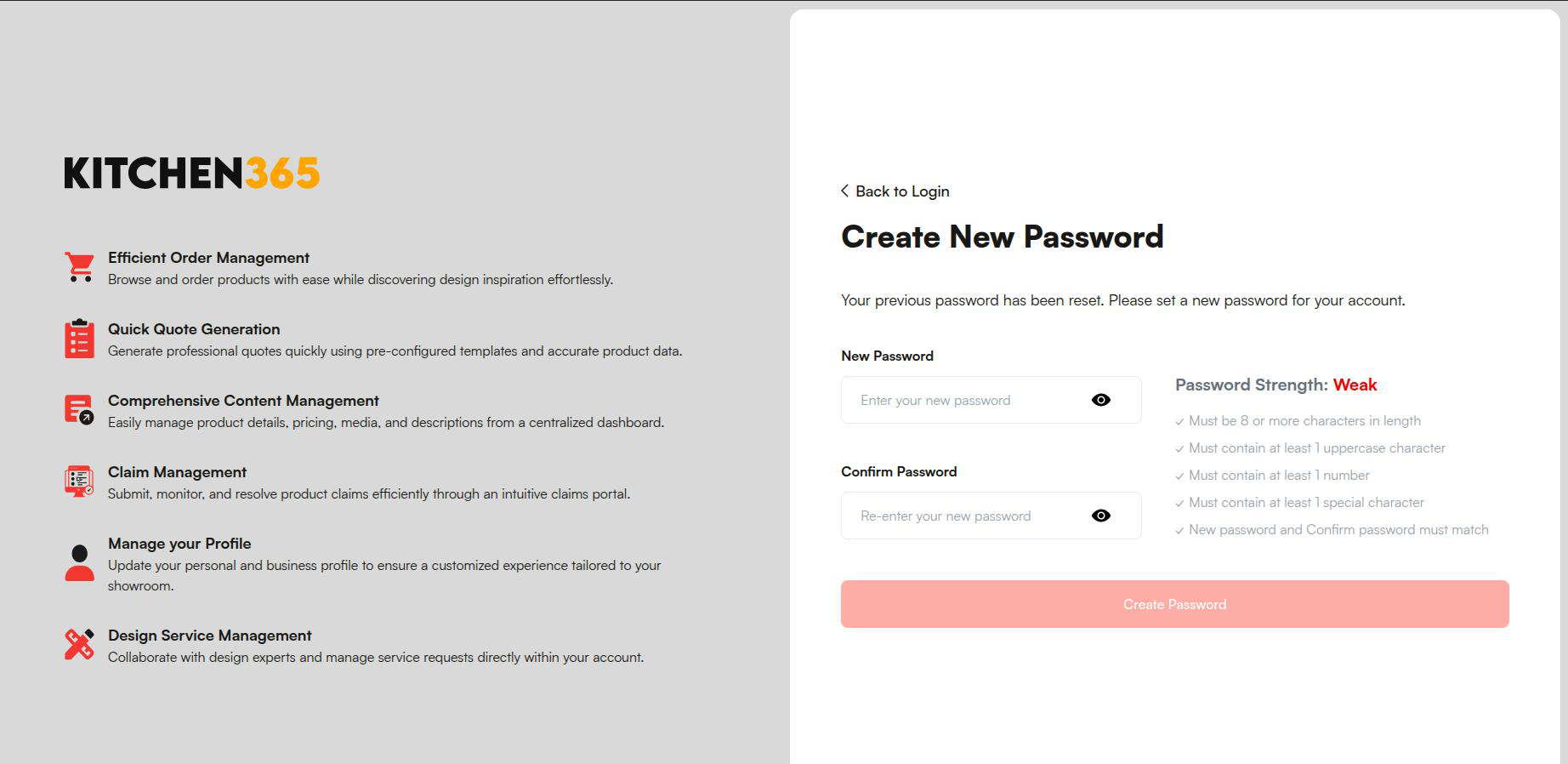Click the Design Service Management tools icon
Screen dimensions: 1568x764
coord(79,645)
